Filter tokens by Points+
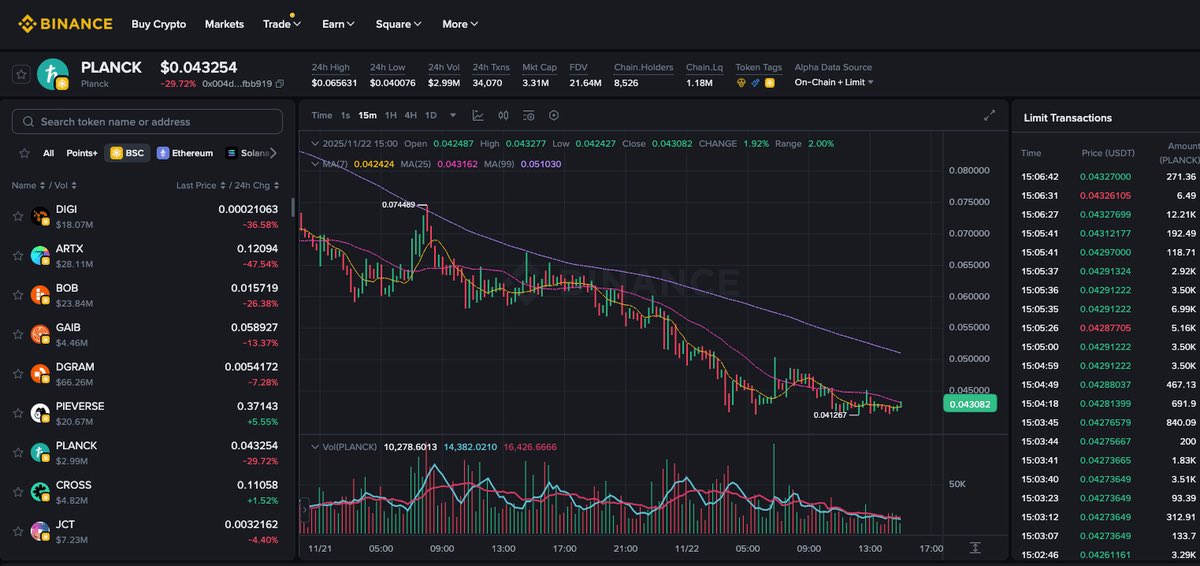 (82, 153)
